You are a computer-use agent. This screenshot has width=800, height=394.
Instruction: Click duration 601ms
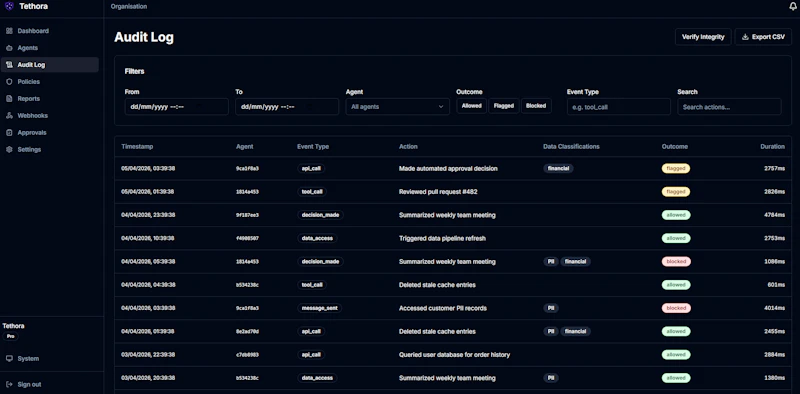coord(776,285)
